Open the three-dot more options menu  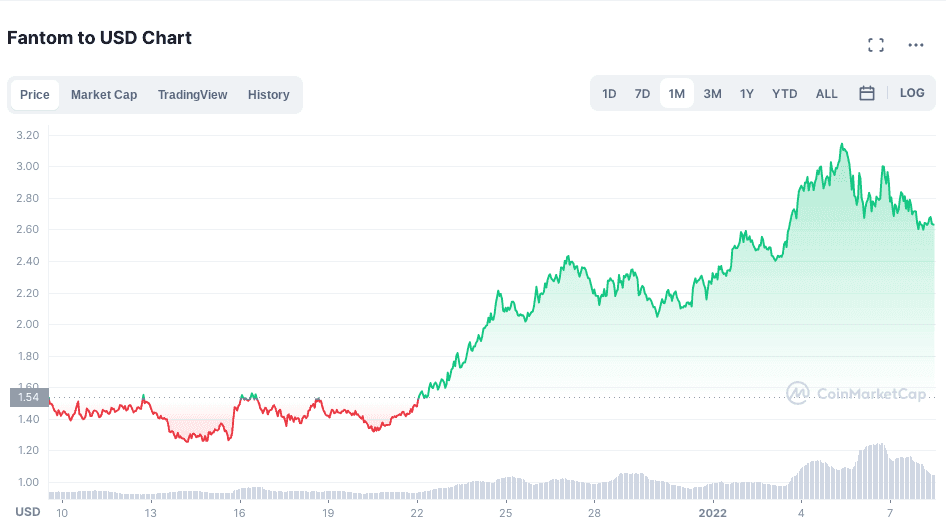click(915, 45)
